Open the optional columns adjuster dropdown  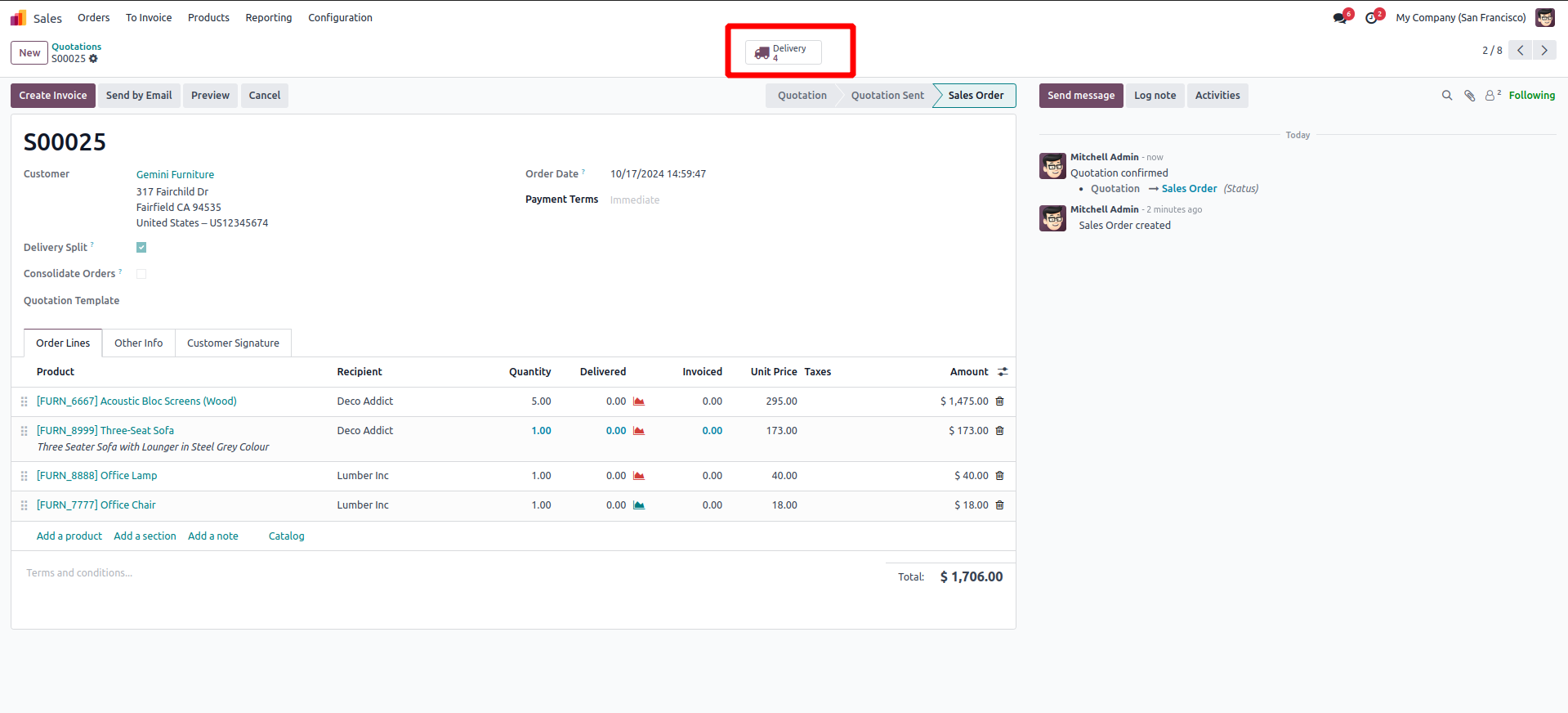pos(1003,372)
